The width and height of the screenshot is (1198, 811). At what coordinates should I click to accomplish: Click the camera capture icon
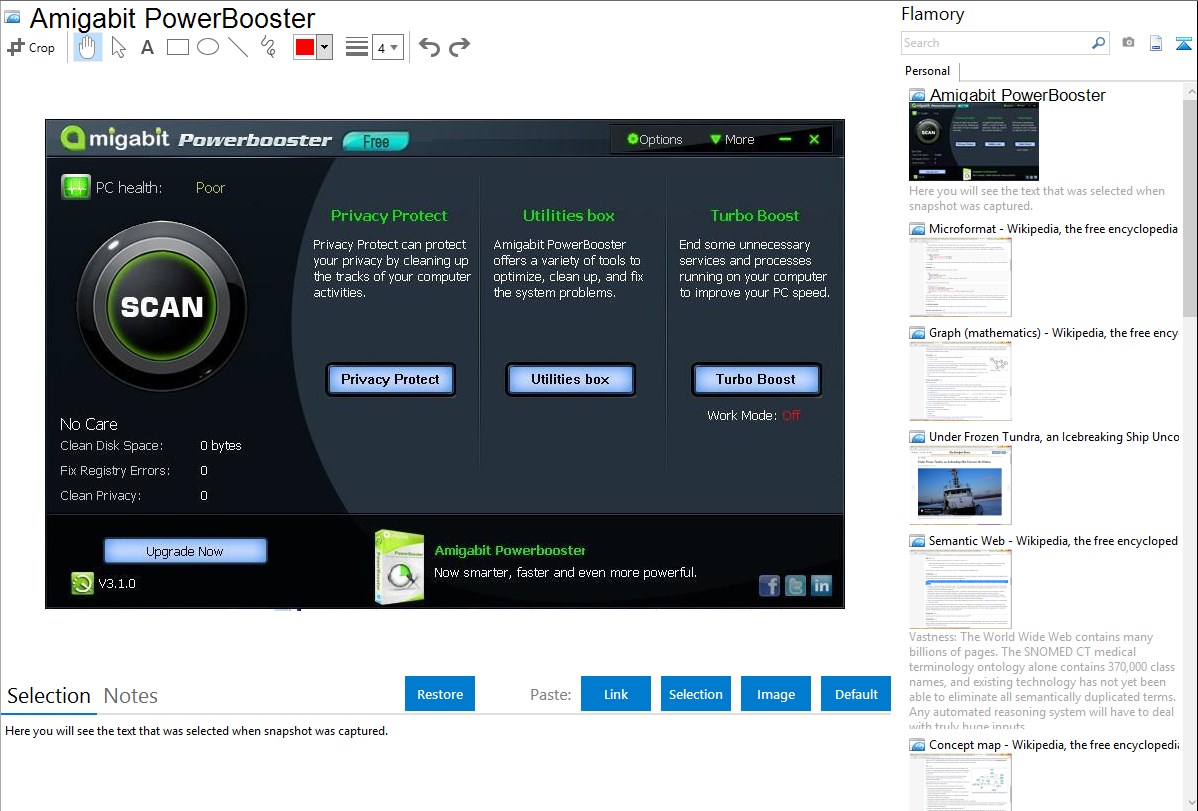[1128, 43]
